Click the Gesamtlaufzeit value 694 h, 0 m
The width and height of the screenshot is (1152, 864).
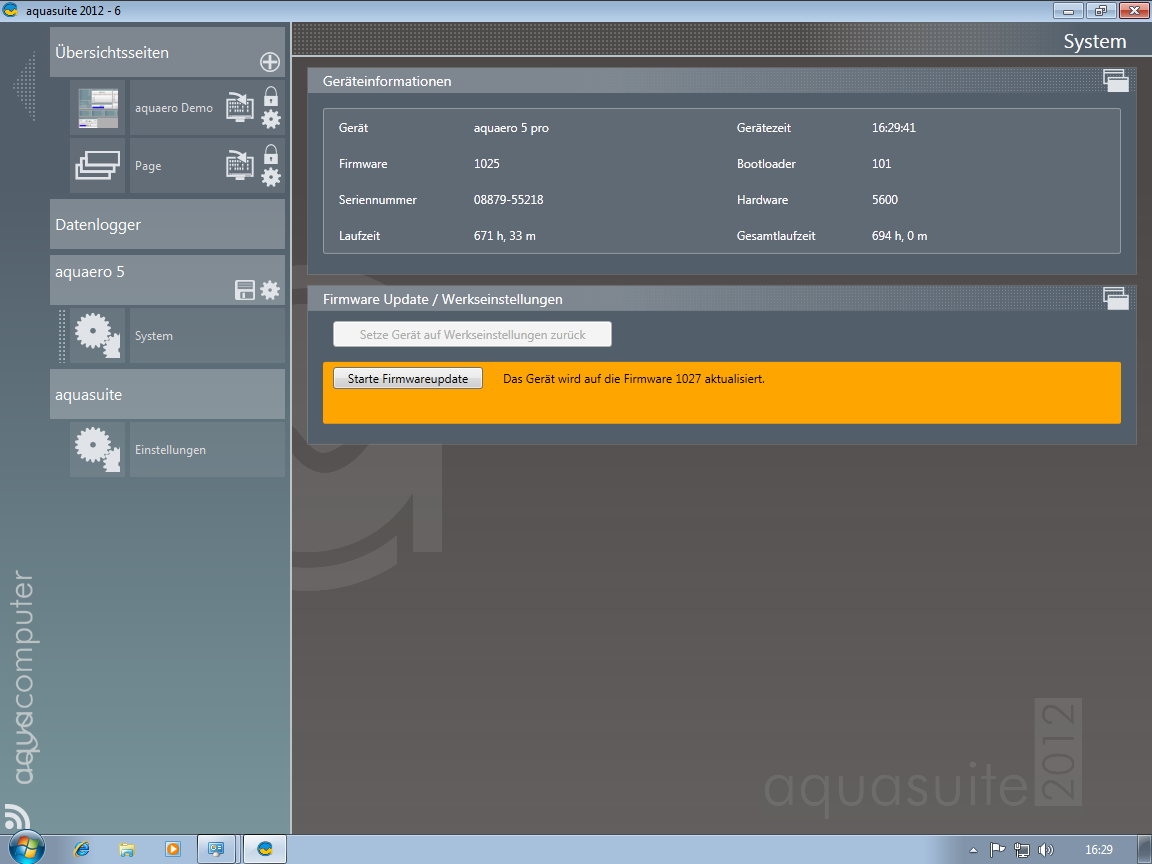[899, 236]
